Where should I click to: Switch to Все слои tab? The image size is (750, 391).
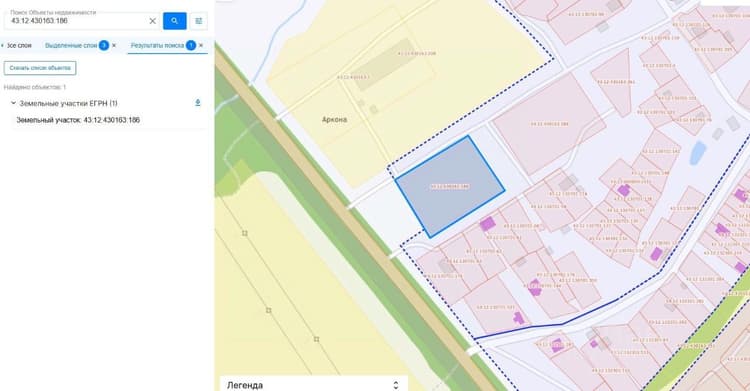19,45
